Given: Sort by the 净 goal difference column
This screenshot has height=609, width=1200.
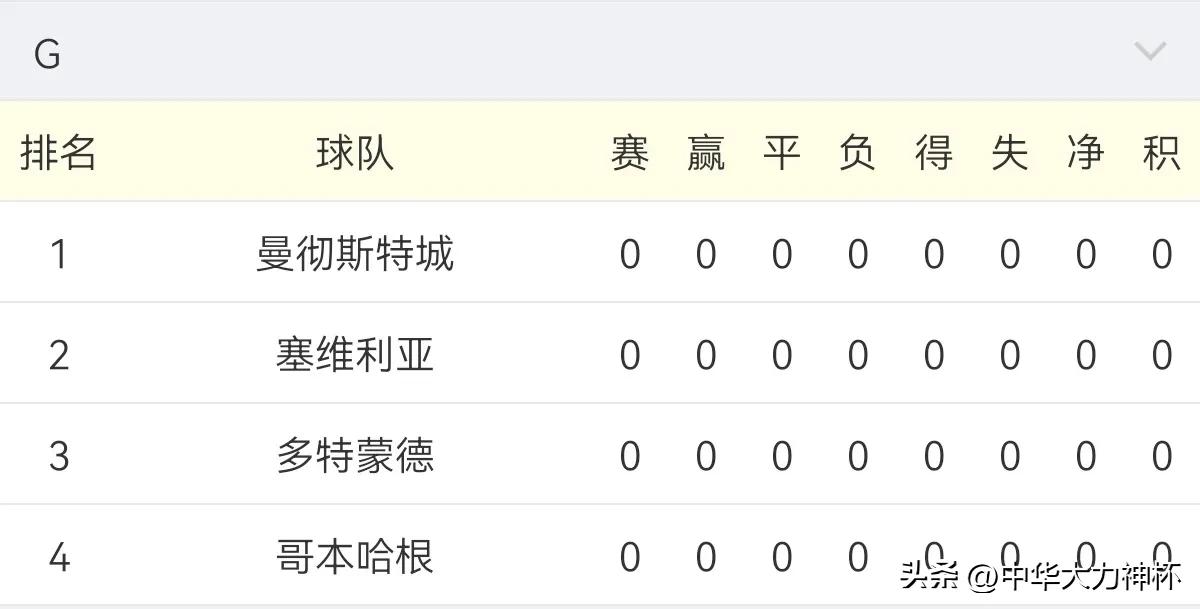Looking at the screenshot, I should (x=1086, y=152).
